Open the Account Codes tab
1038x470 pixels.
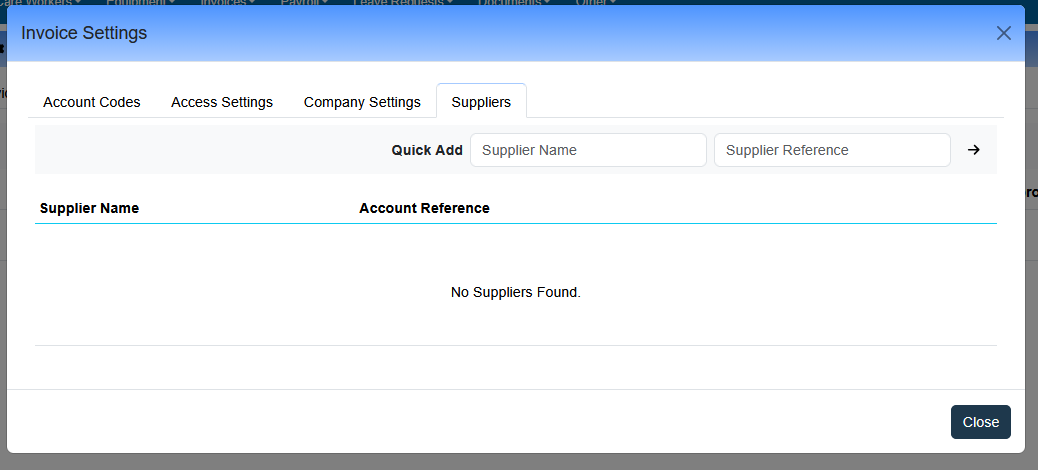pyautogui.click(x=92, y=102)
